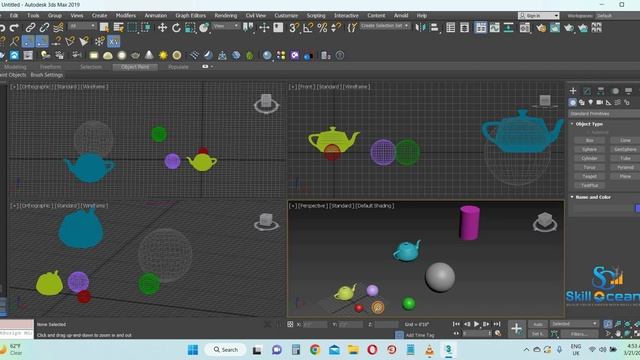The image size is (640, 360).
Task: Open the Customize menu
Action: (286, 16)
